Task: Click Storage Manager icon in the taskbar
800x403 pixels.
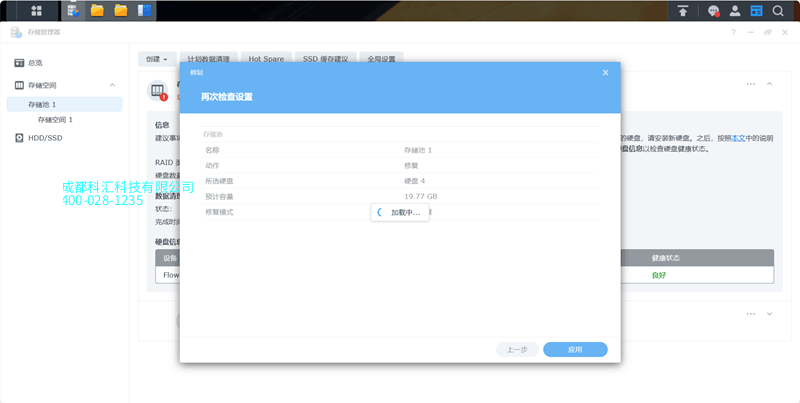Action: pos(73,11)
